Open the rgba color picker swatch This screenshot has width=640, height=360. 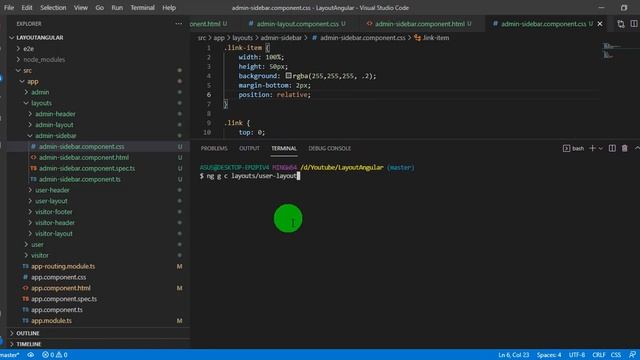pos(288,76)
